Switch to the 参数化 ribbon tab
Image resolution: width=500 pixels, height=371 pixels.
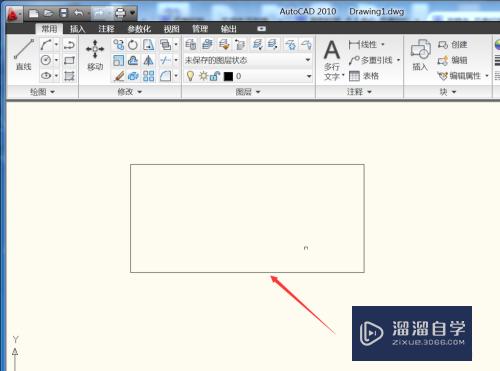(139, 29)
